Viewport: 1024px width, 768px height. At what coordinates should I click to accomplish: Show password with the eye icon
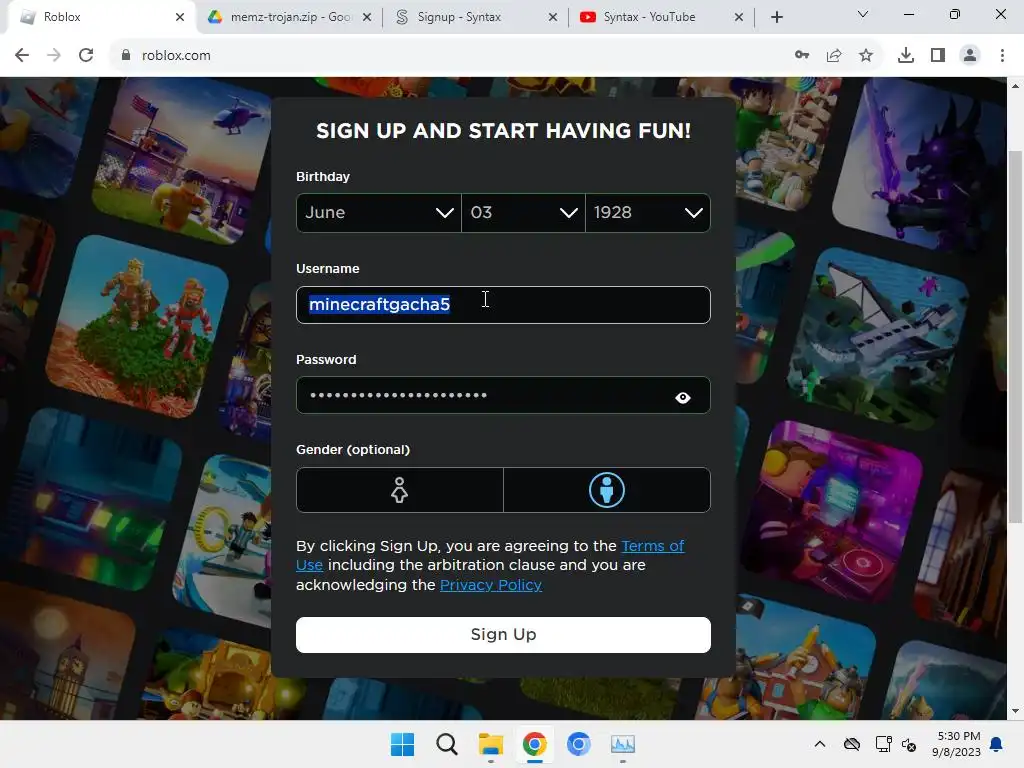[682, 397]
